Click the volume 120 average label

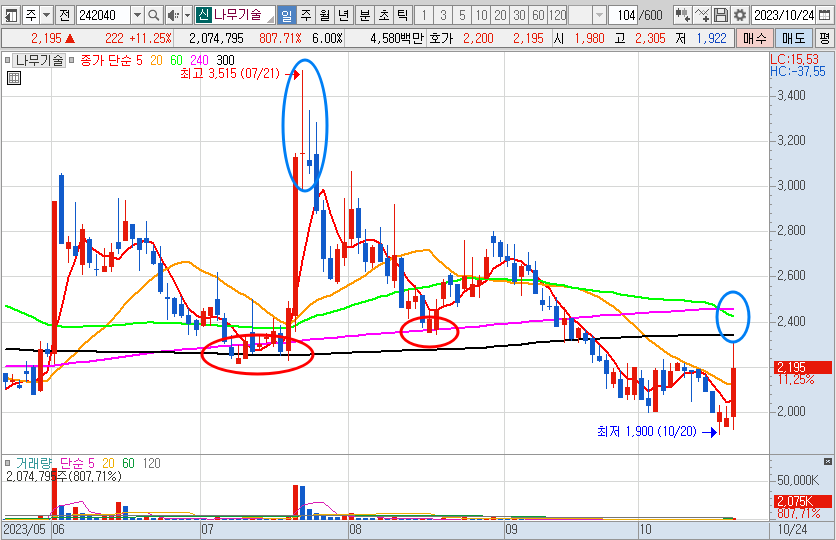(x=151, y=463)
